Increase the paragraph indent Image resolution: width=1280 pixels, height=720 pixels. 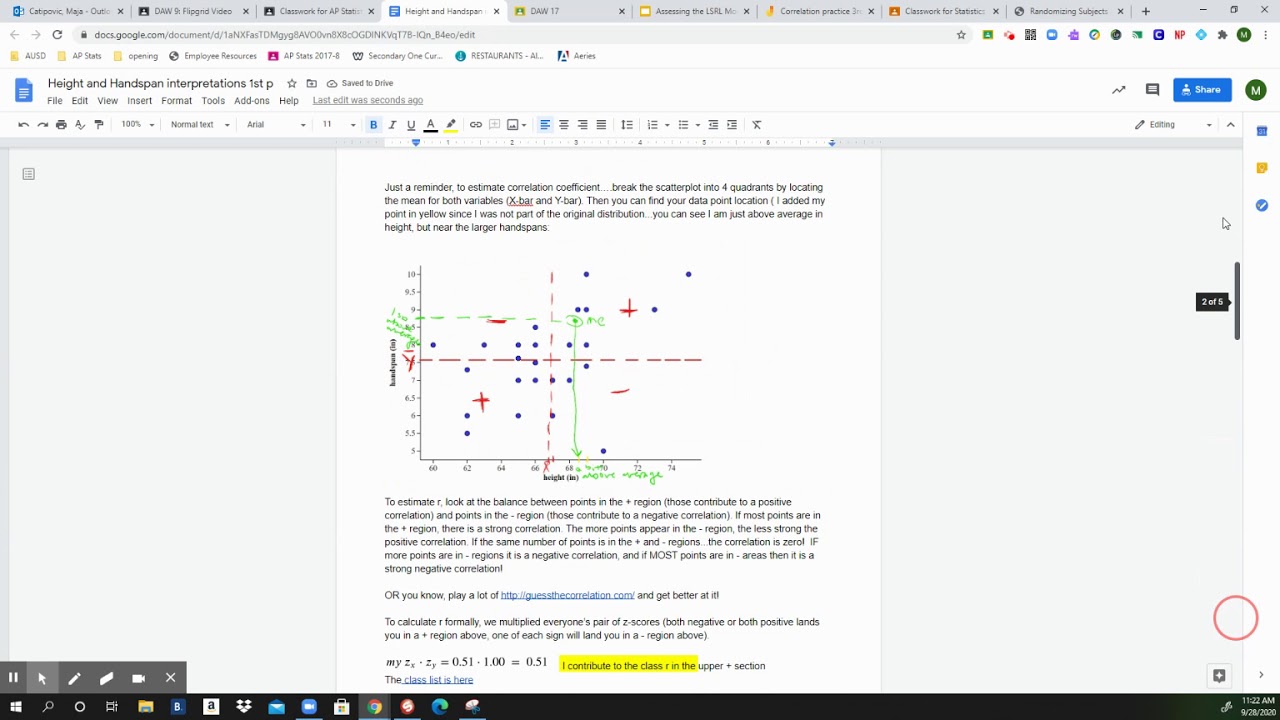click(x=732, y=124)
